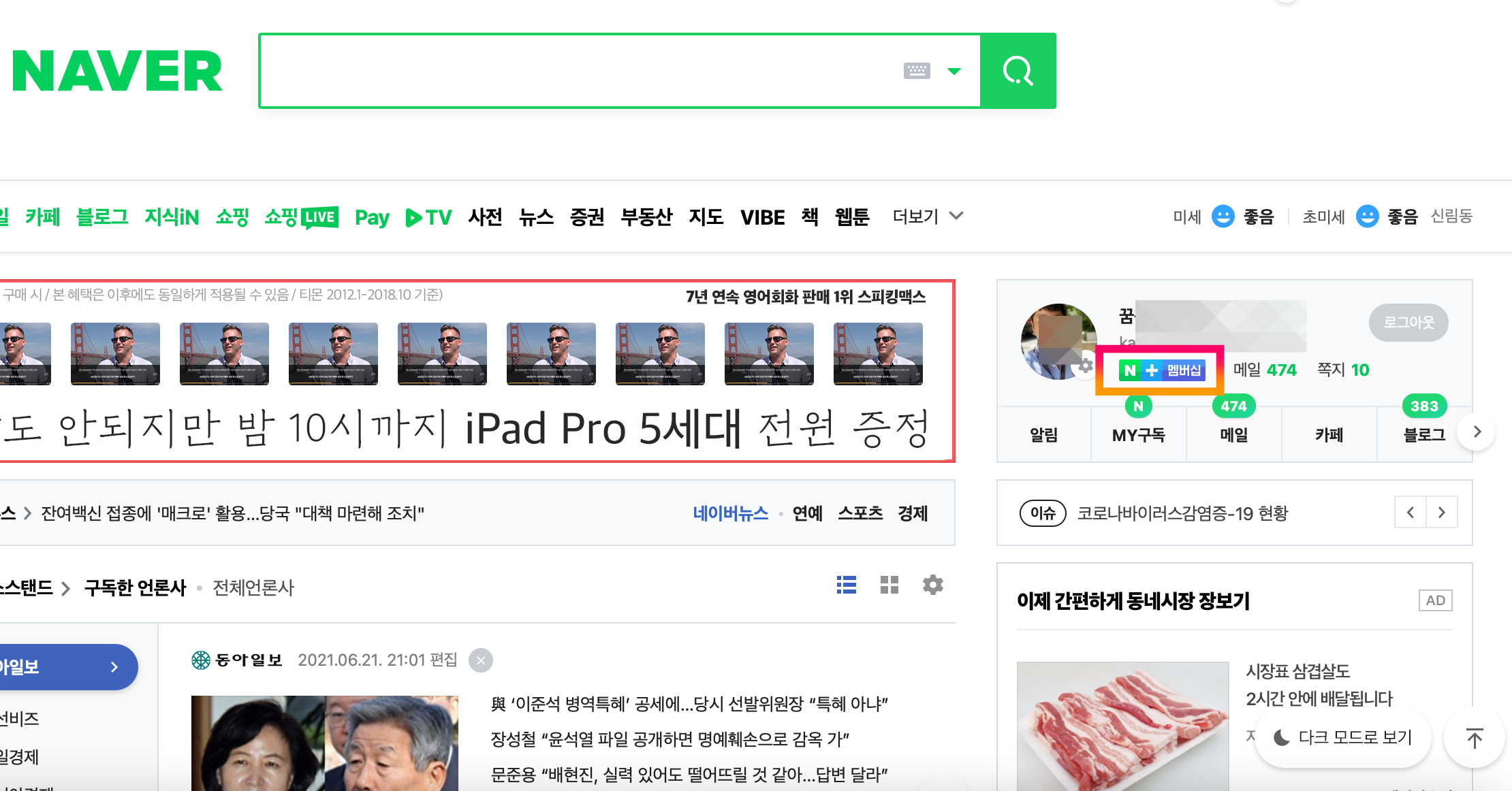
Task: Select the 전체언론사 tab
Action: [253, 587]
